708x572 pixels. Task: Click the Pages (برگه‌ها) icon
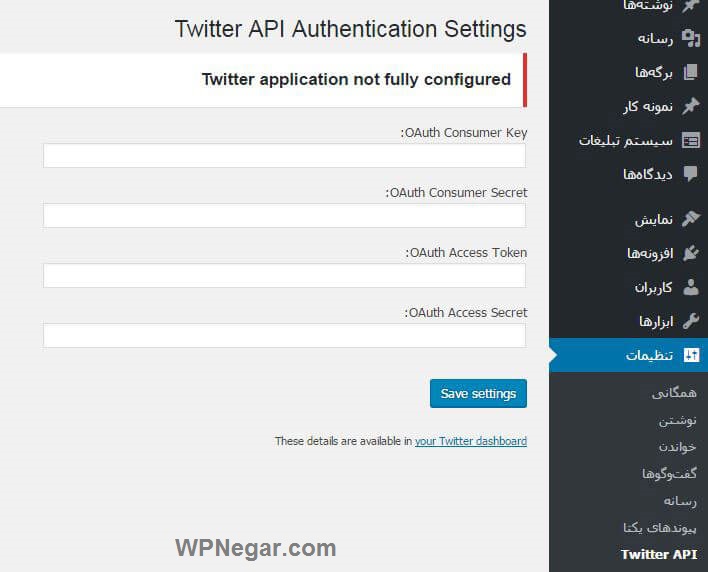pos(691,72)
